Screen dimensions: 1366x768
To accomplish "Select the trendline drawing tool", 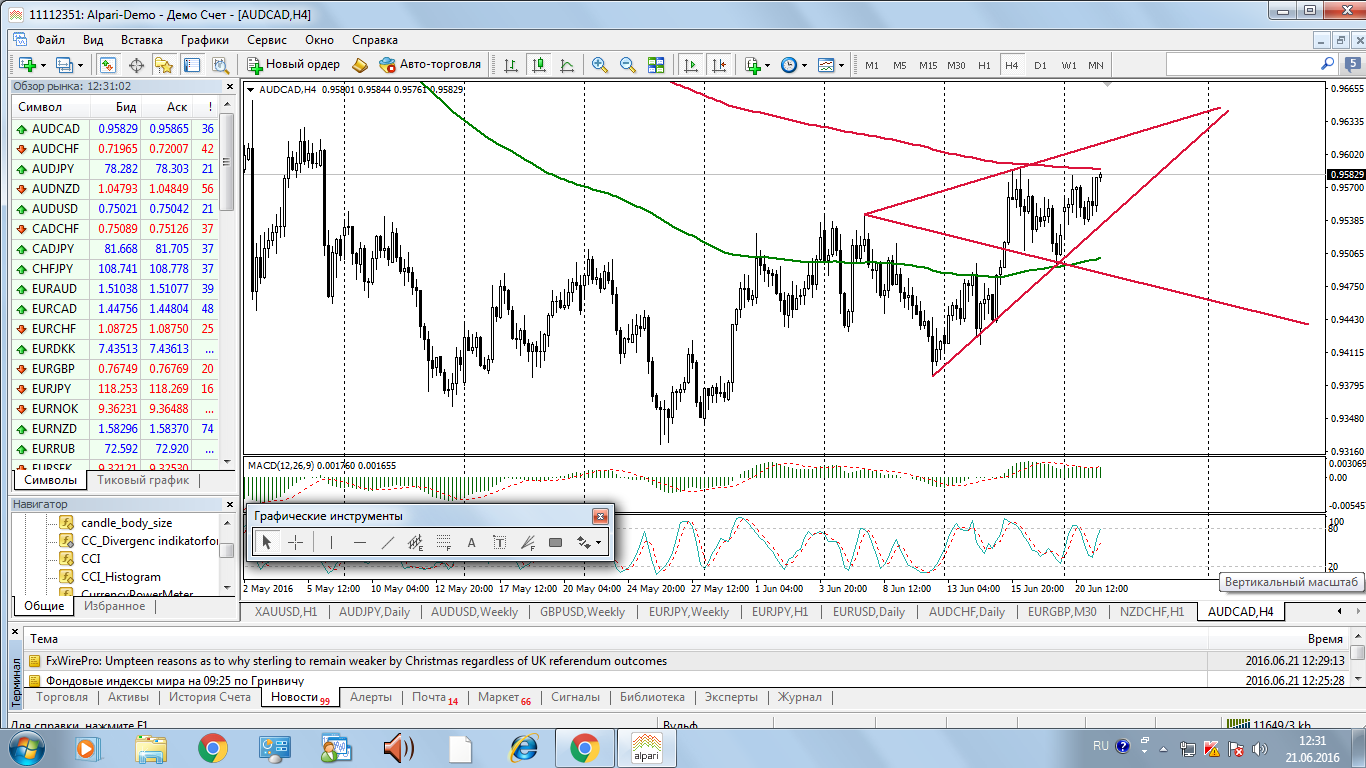I will click(388, 542).
